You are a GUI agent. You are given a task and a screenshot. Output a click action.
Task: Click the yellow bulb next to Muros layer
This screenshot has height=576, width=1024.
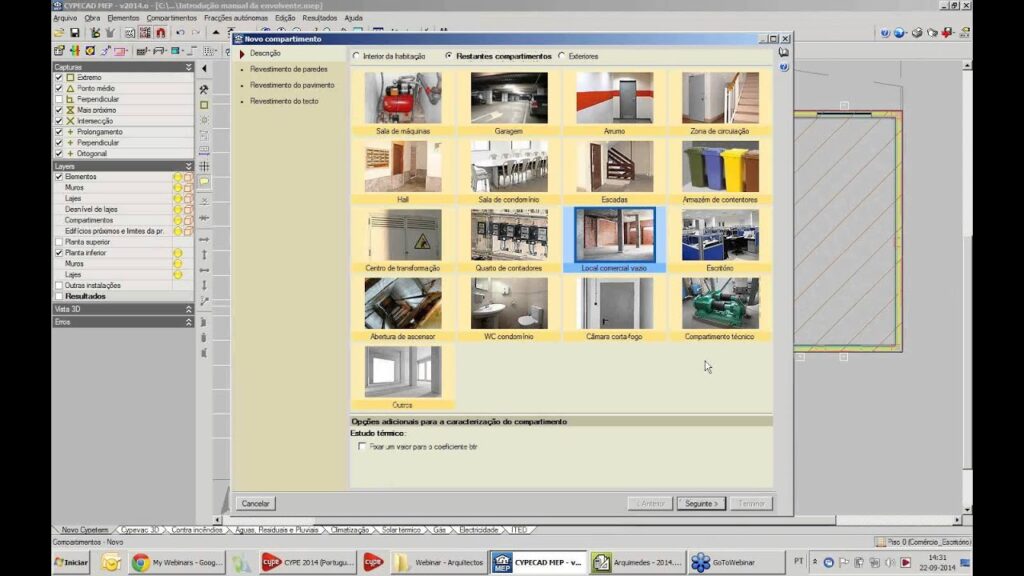178,187
